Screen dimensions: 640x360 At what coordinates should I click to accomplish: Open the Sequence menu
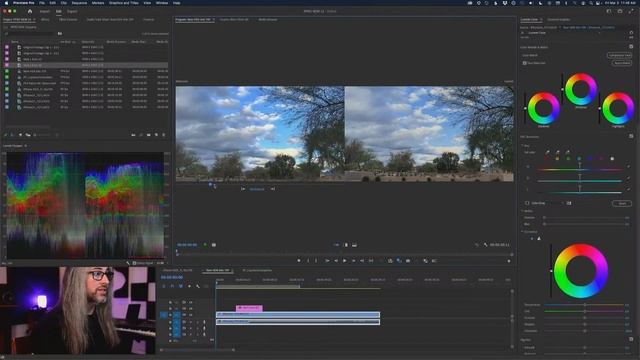[x=79, y=3]
